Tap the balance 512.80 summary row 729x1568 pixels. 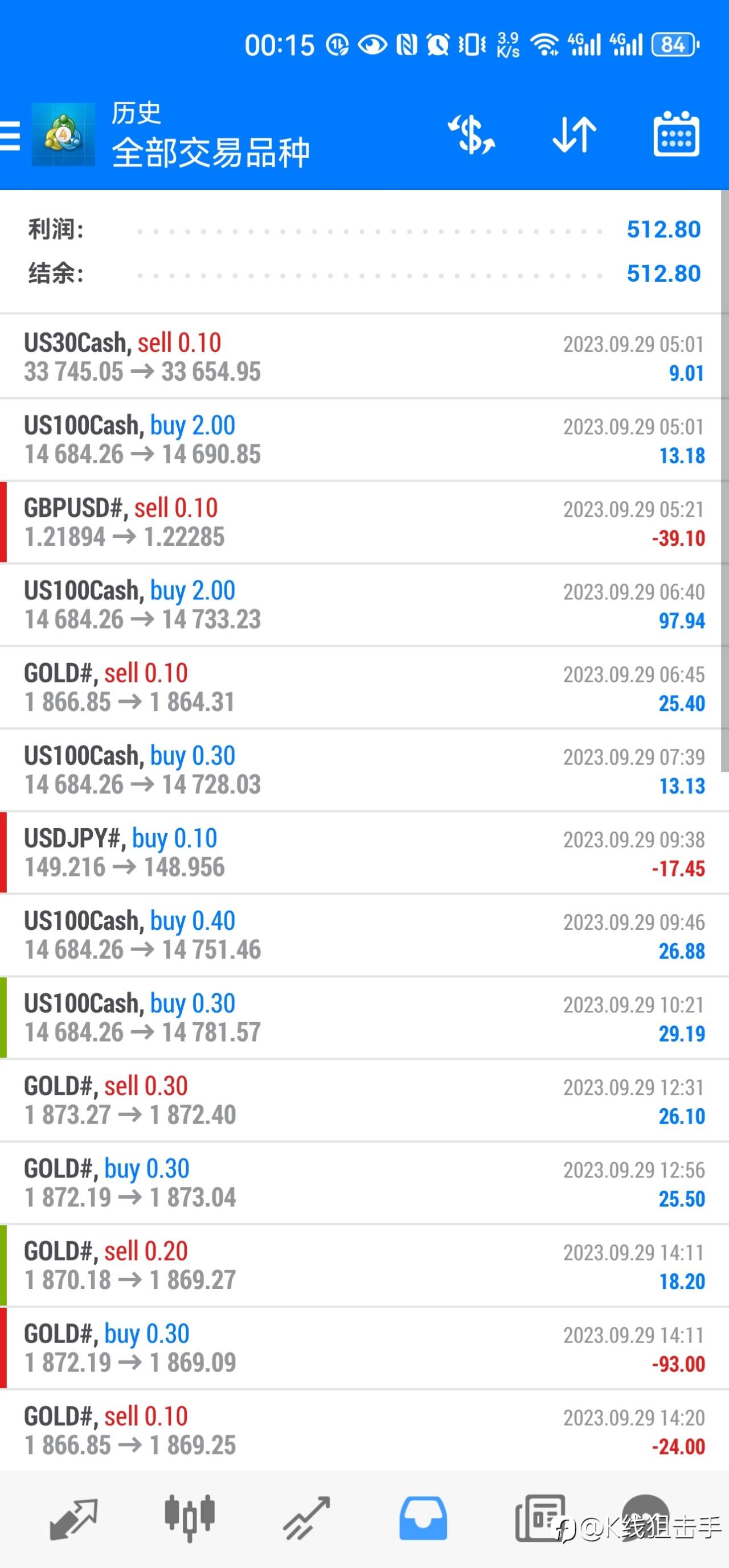point(364,273)
